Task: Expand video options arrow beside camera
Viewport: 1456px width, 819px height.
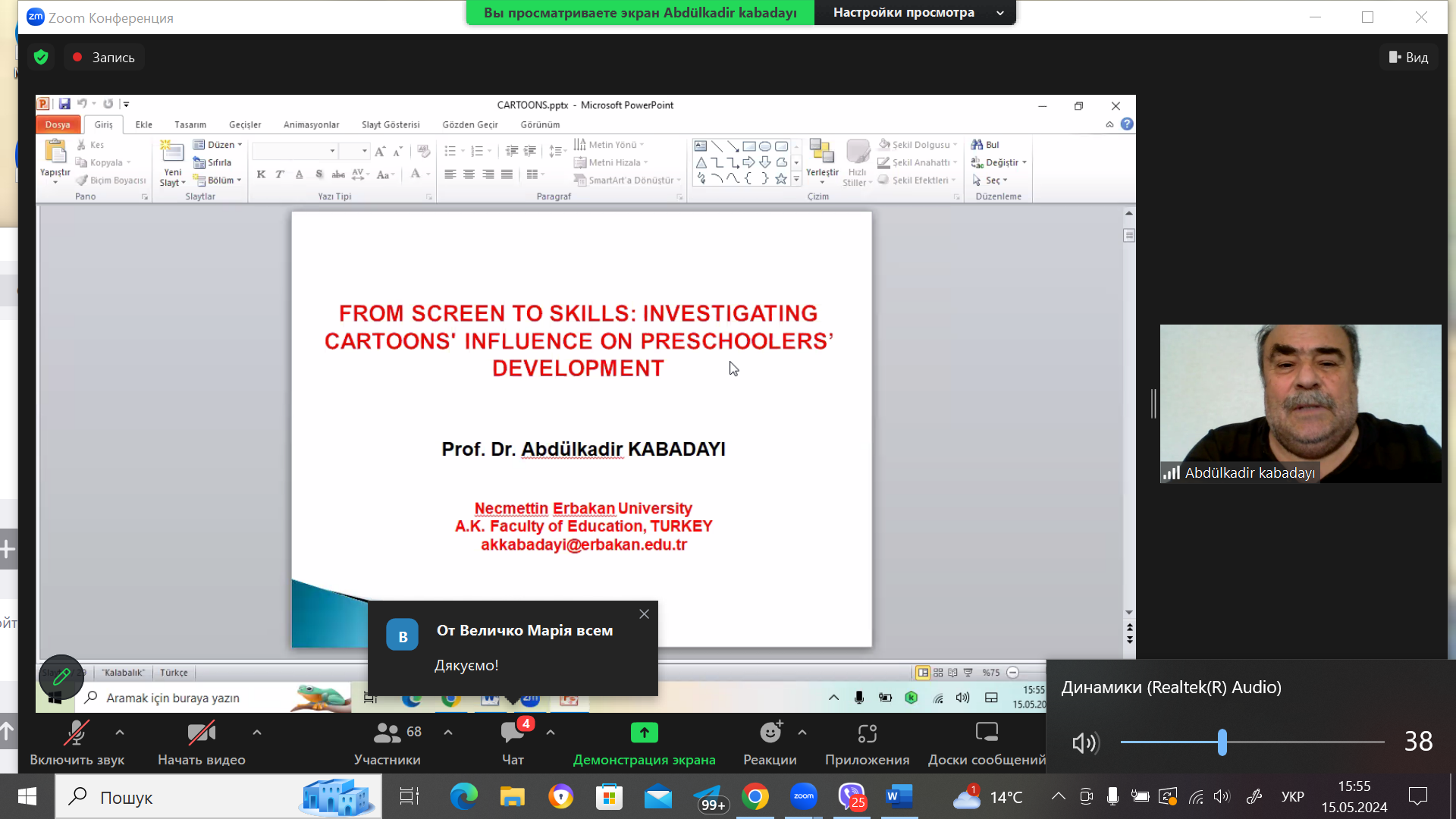Action: (x=257, y=733)
